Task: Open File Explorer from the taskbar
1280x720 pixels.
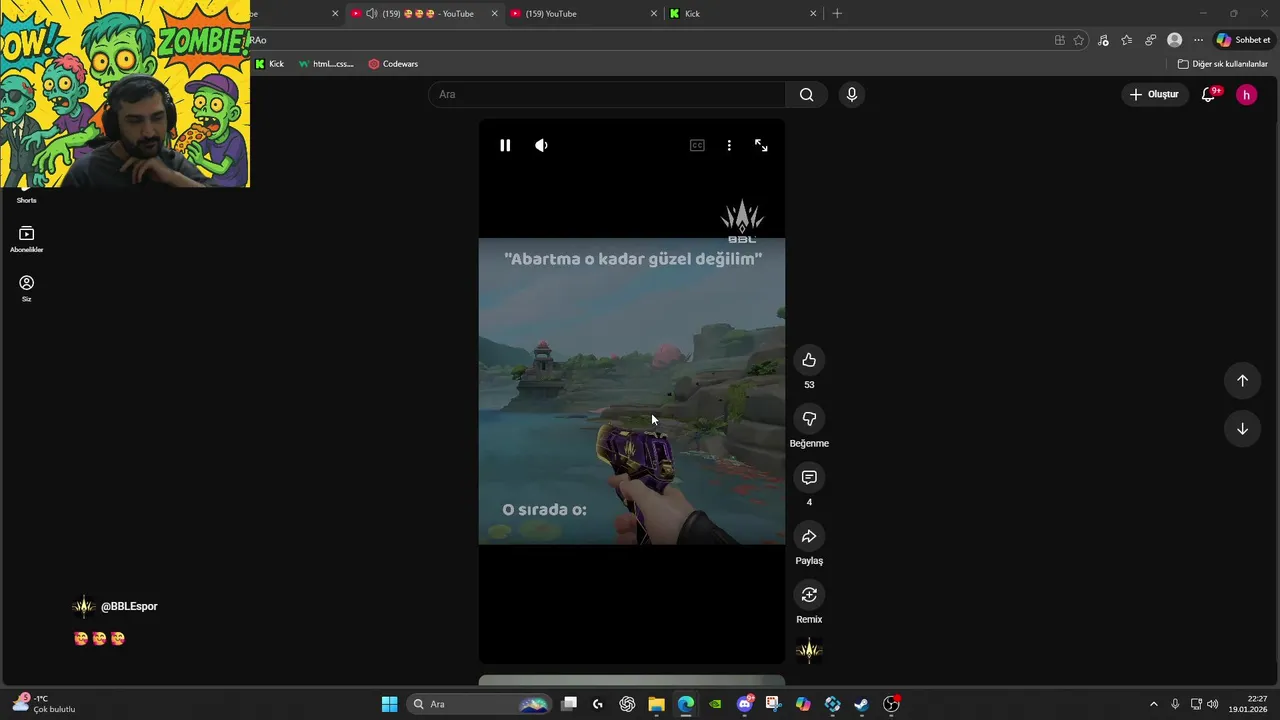Action: pyautogui.click(x=656, y=704)
